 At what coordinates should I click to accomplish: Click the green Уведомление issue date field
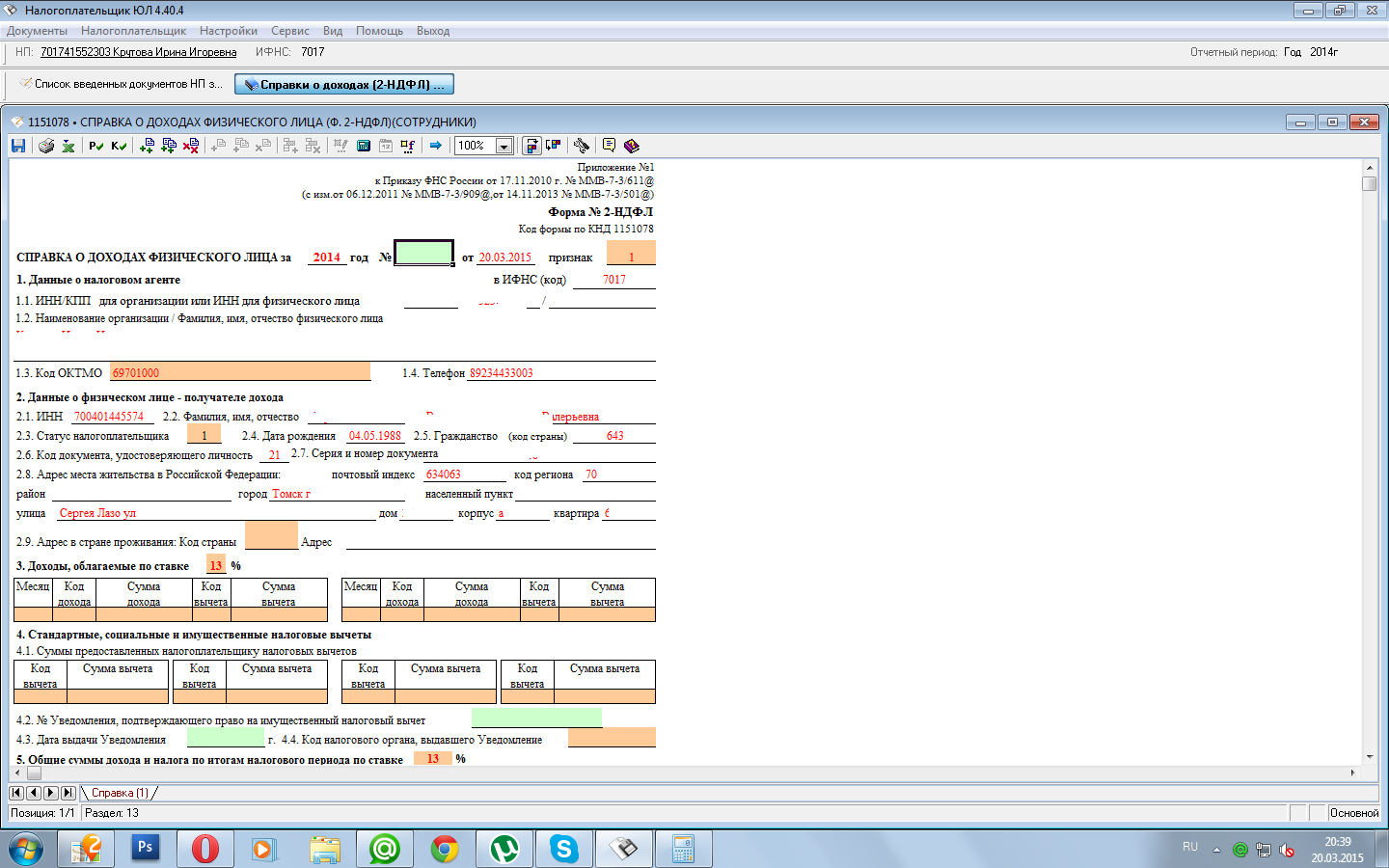[225, 738]
